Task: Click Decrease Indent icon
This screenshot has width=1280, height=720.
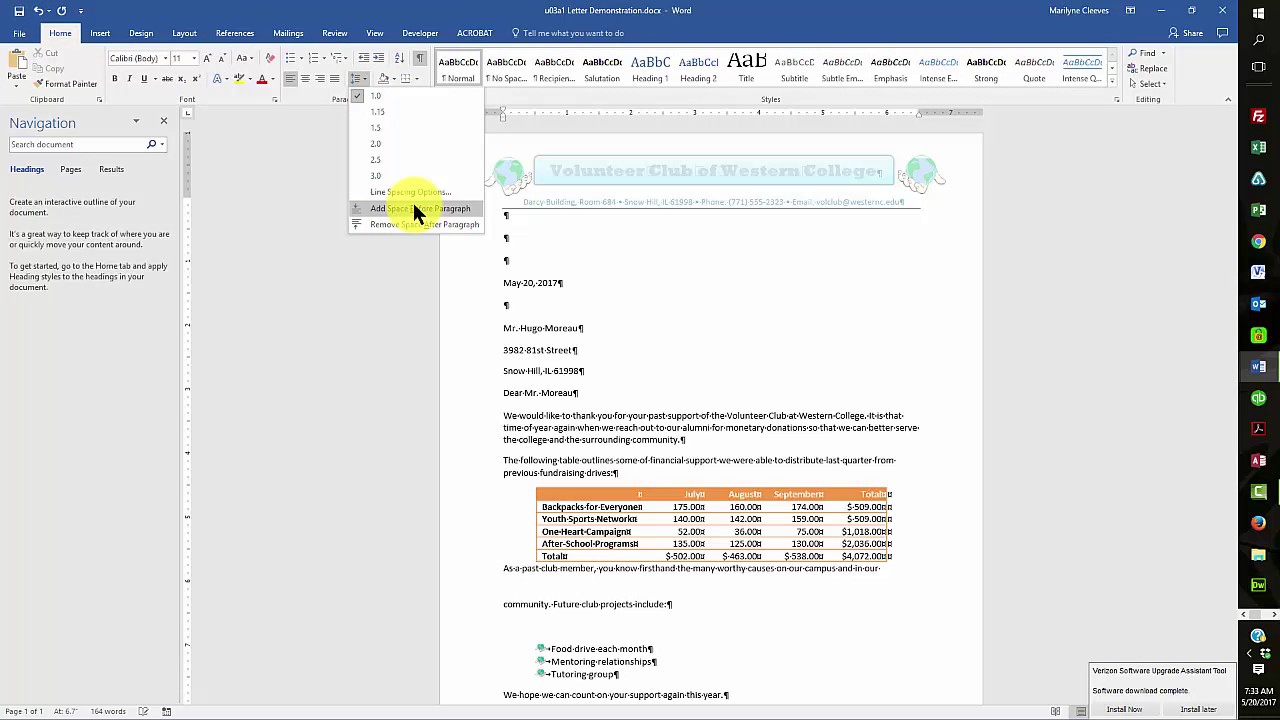Action: coord(364,58)
